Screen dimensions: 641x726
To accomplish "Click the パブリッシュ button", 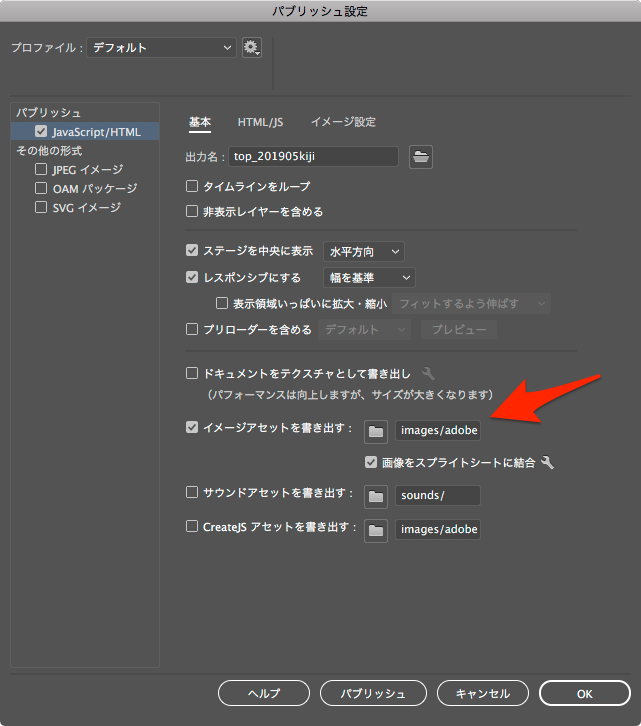I will coord(372,693).
